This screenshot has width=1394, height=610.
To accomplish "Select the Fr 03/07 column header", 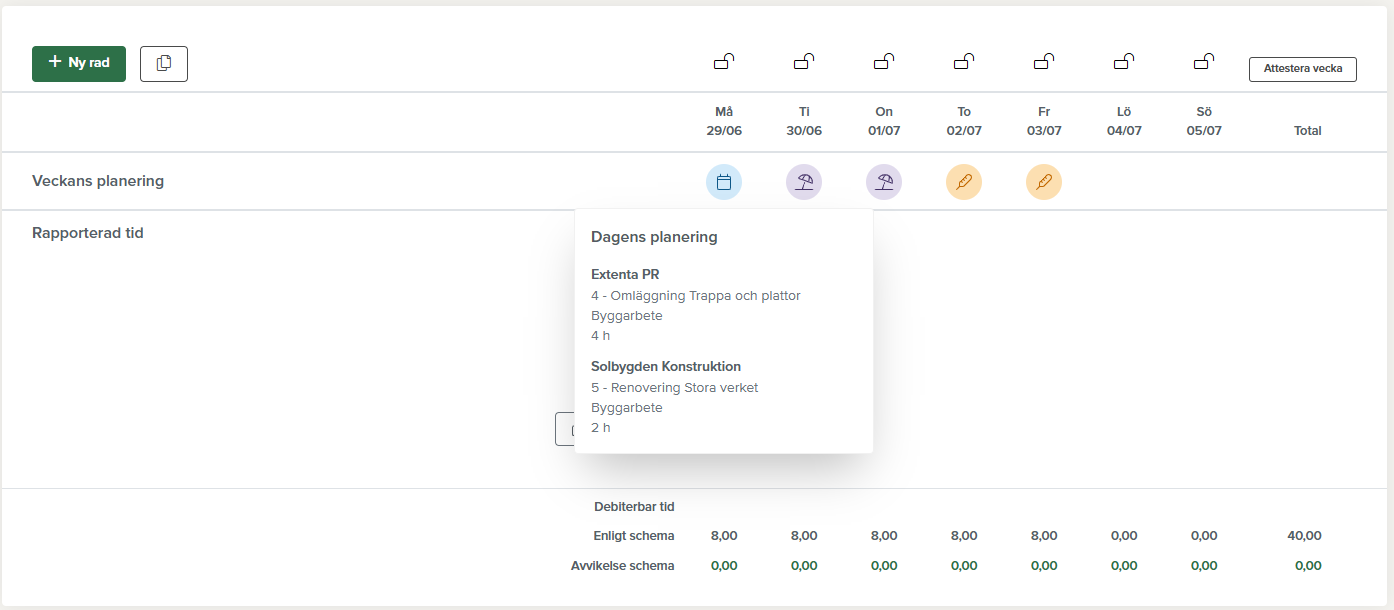I will coord(1044,121).
